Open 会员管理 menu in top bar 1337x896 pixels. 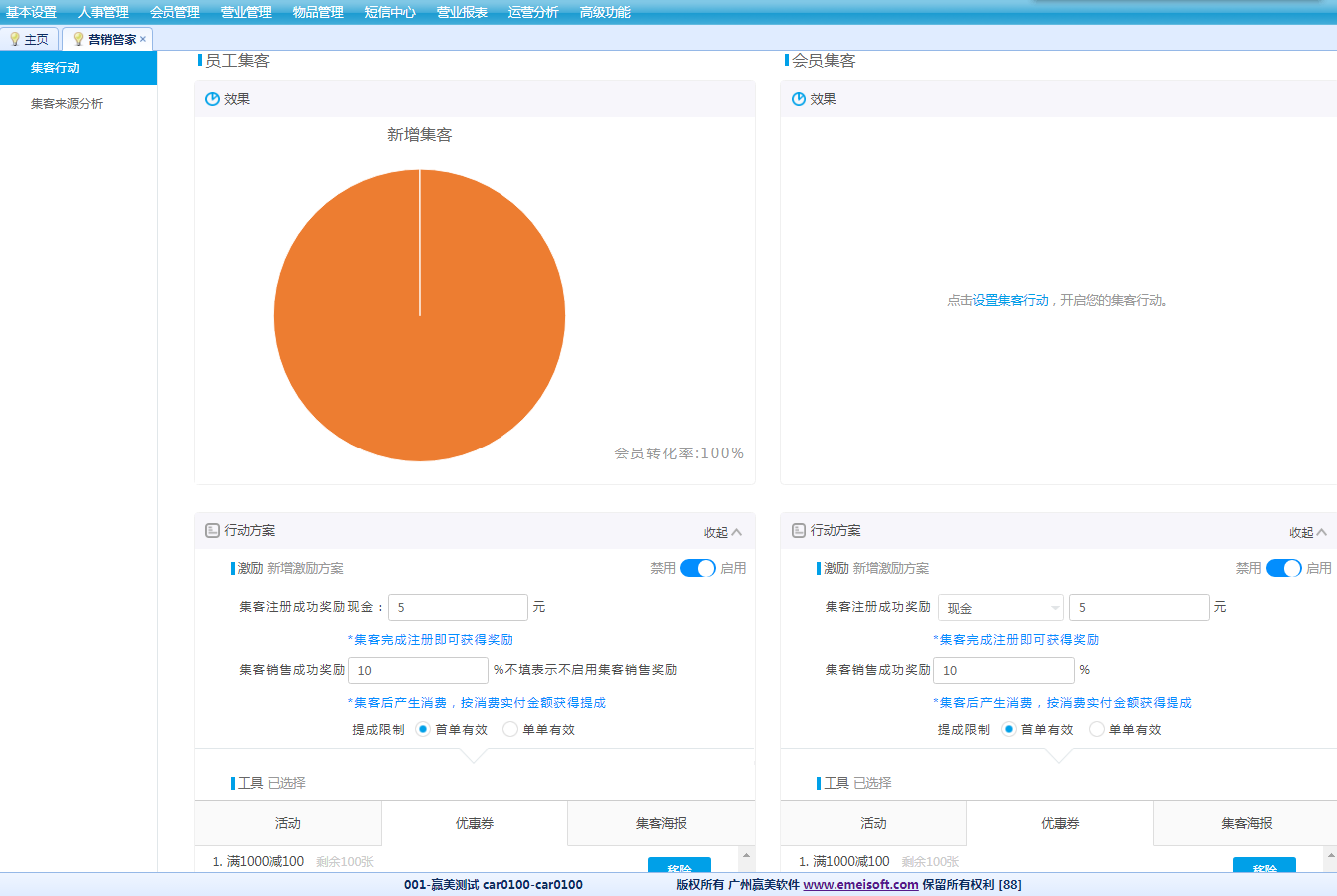point(174,12)
